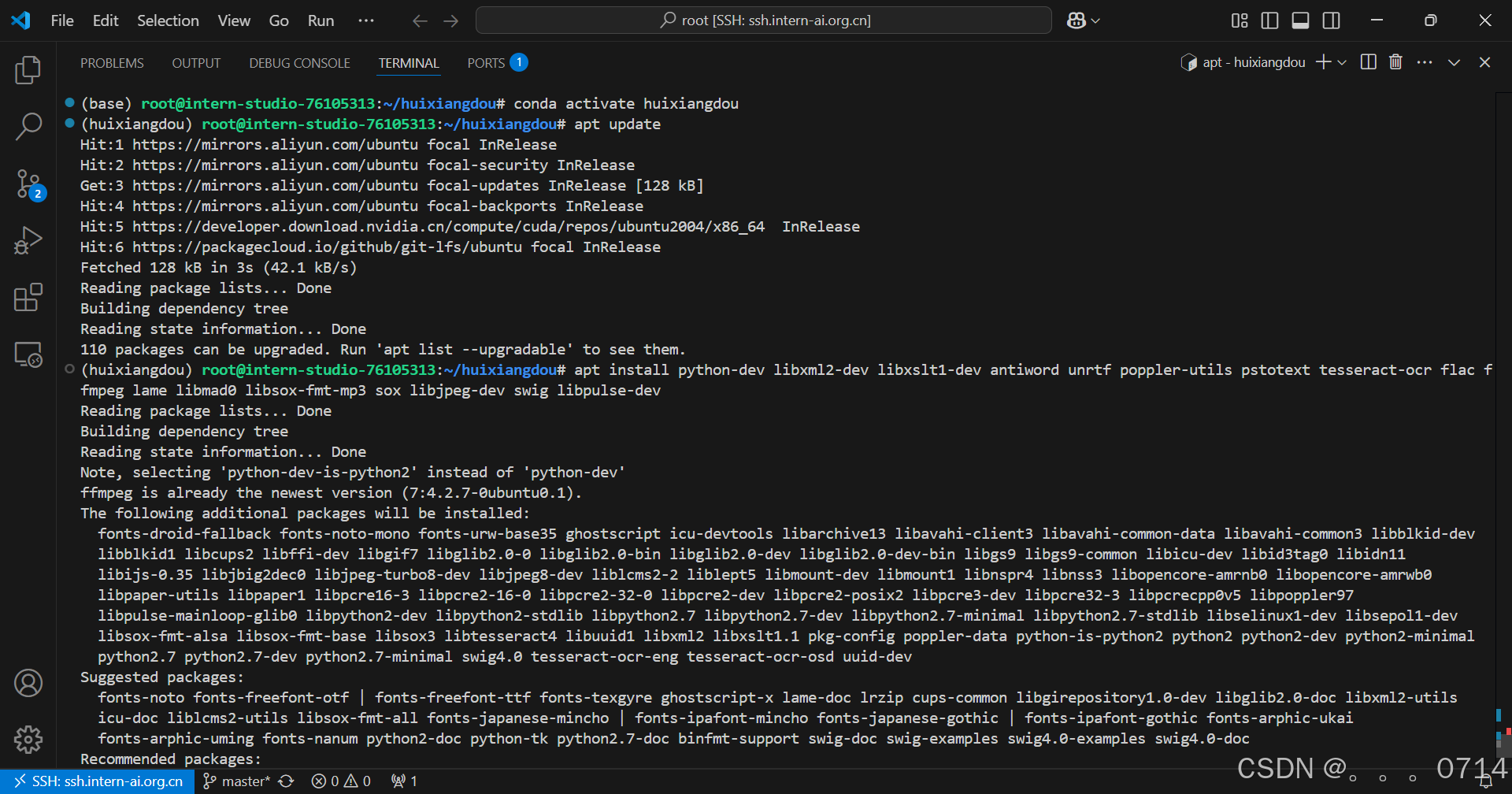Open the Copilot chat icon
Image resolution: width=1512 pixels, height=794 pixels.
[x=1076, y=20]
